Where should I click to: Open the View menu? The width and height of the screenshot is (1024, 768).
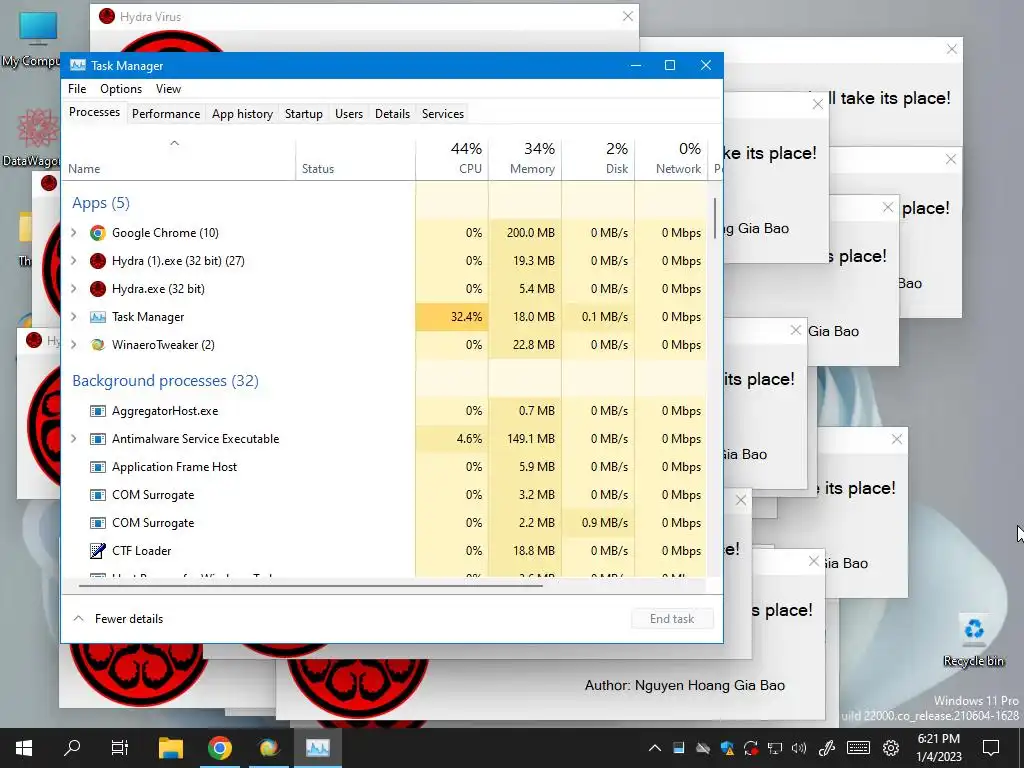pos(168,89)
